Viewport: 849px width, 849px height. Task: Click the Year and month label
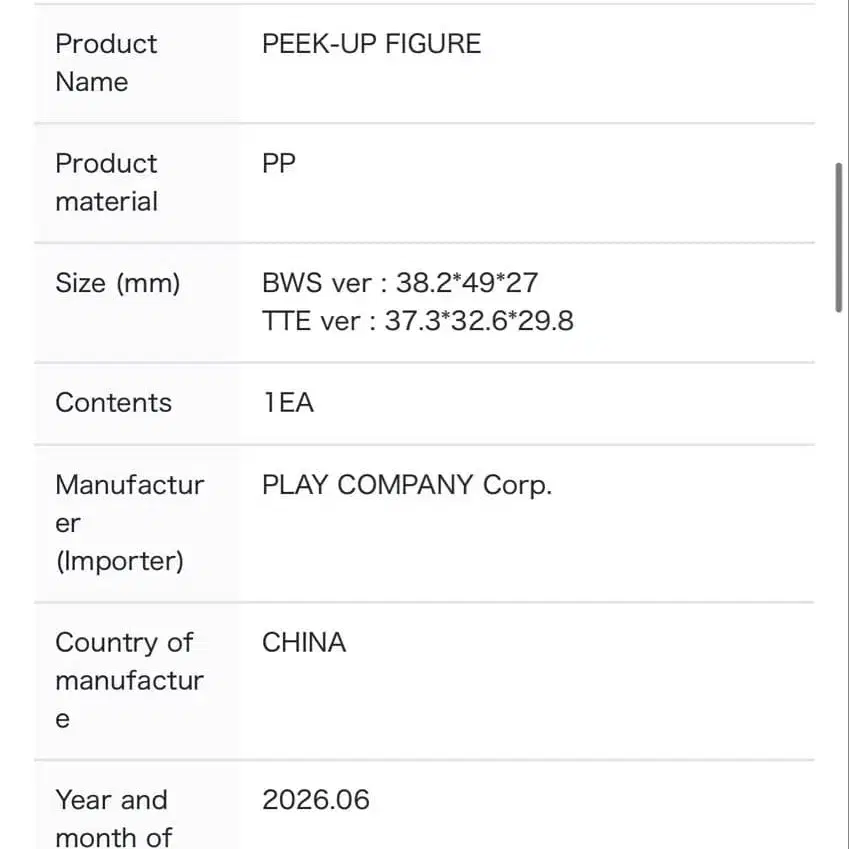coord(114,819)
